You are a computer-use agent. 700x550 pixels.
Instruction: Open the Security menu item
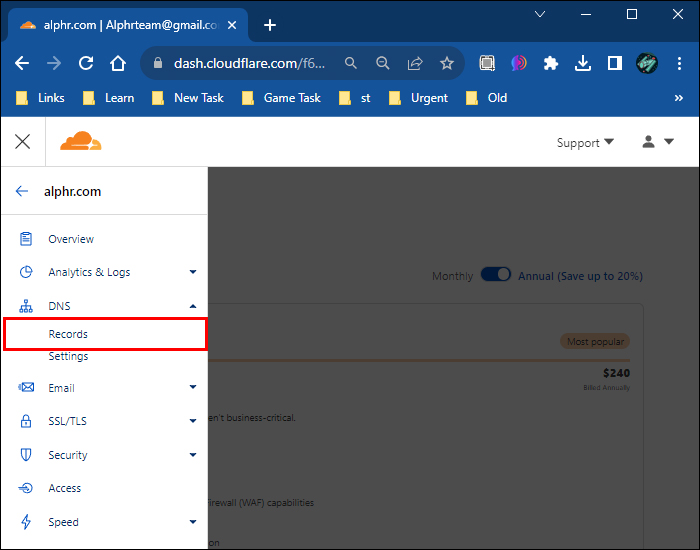tap(68, 455)
